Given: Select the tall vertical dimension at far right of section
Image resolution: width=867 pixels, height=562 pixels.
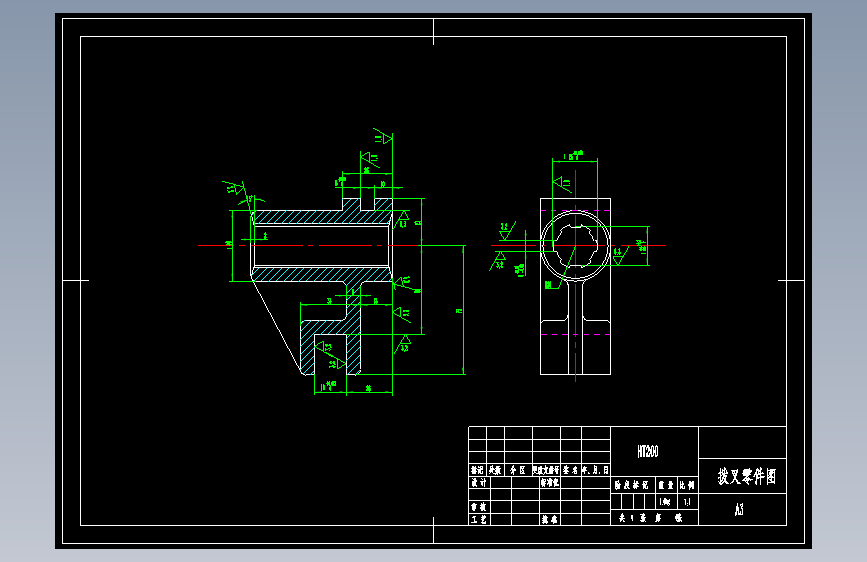Looking at the screenshot, I should click(461, 310).
